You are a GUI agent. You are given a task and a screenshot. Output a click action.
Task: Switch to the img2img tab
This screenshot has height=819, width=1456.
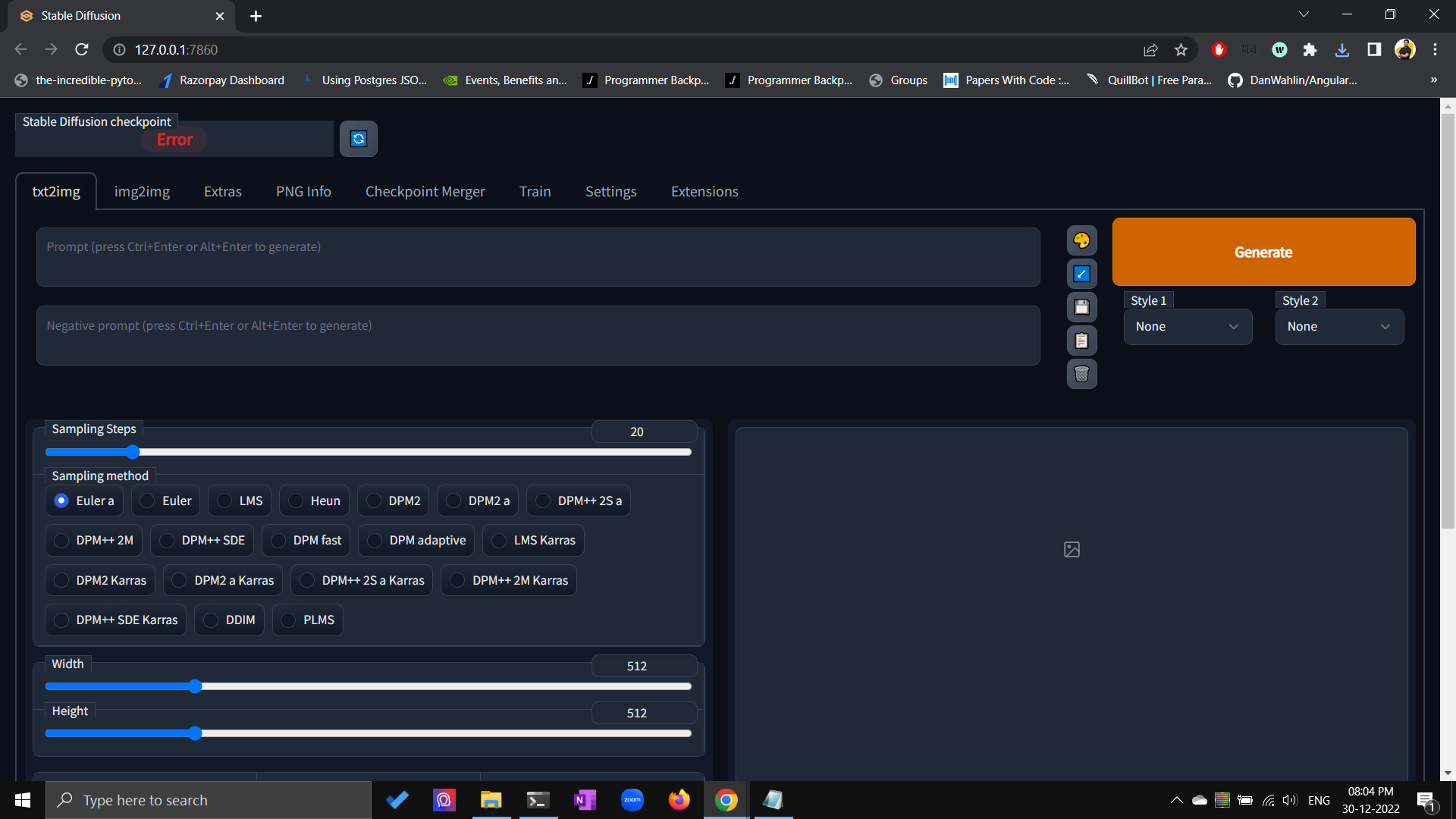pyautogui.click(x=142, y=191)
